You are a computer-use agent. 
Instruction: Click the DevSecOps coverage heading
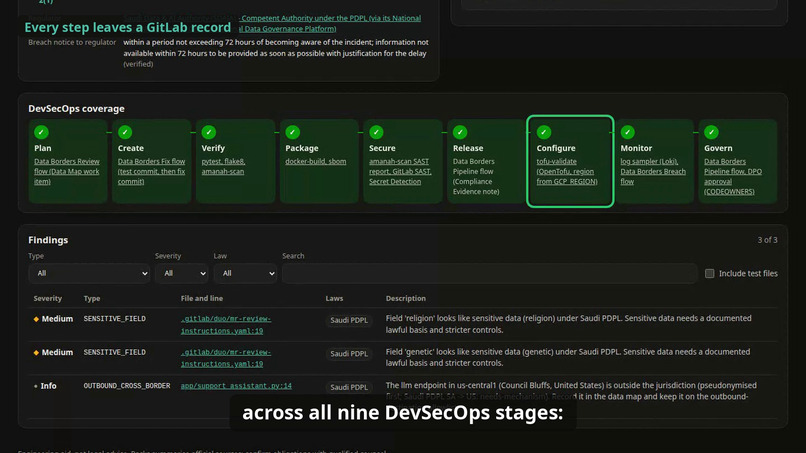(76, 108)
